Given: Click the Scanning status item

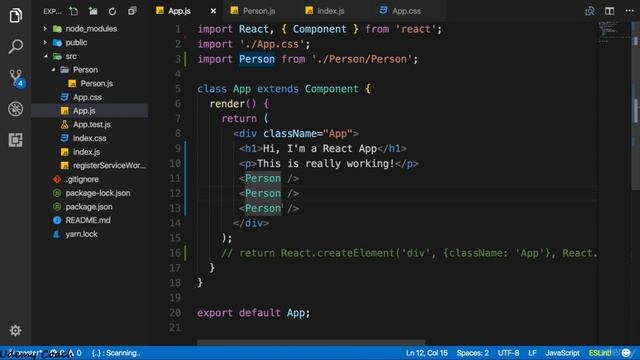Looking at the screenshot, I should pyautogui.click(x=116, y=353).
